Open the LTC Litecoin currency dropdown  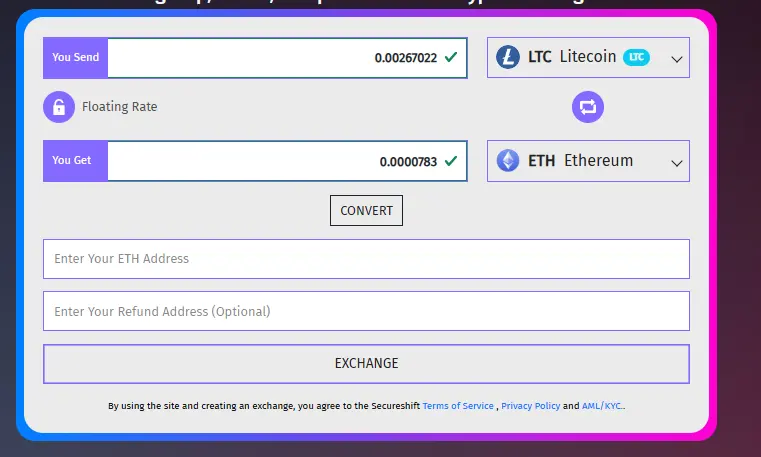tap(588, 57)
